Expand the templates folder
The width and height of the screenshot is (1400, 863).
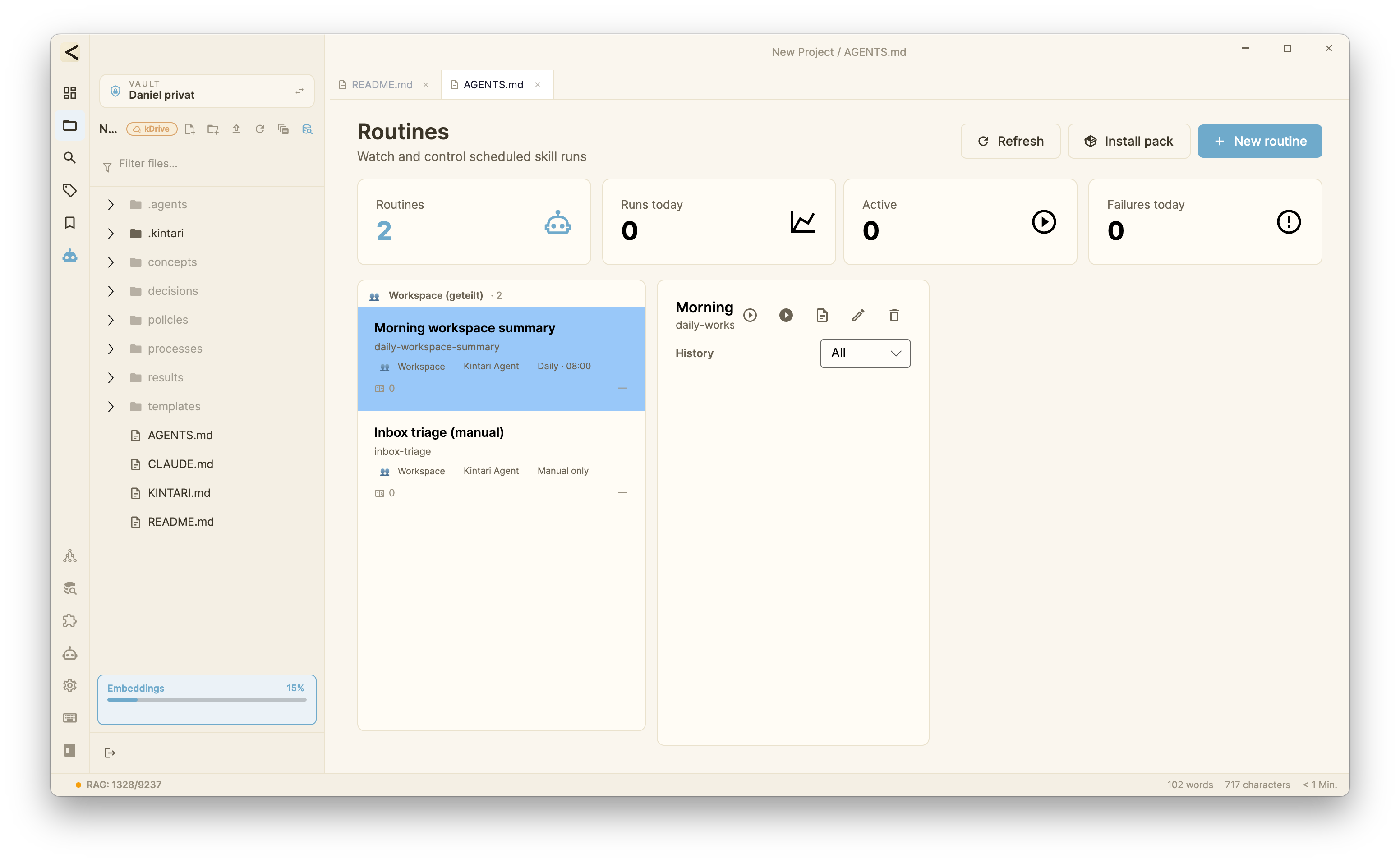(x=111, y=406)
